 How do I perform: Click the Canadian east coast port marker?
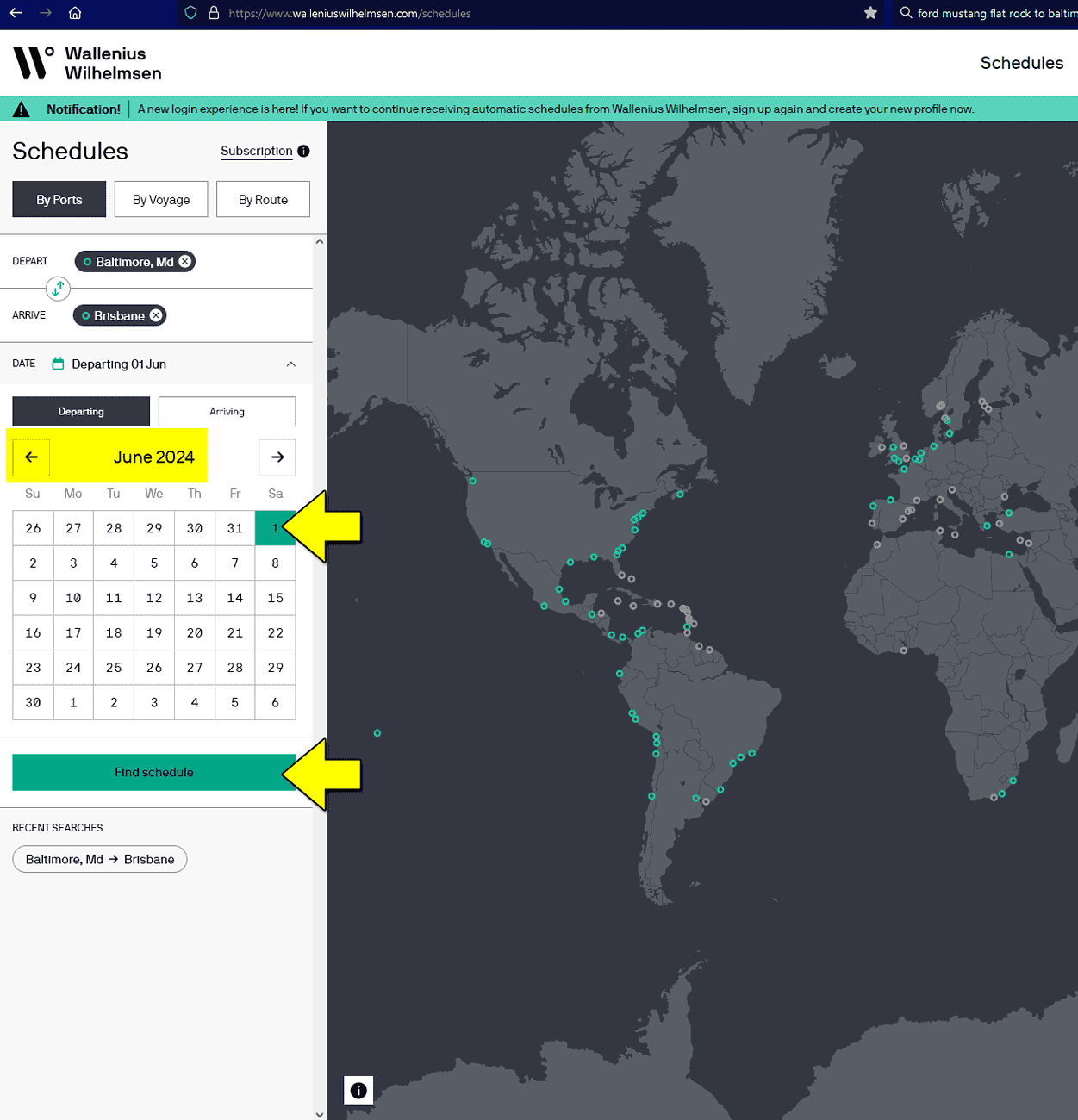click(680, 495)
